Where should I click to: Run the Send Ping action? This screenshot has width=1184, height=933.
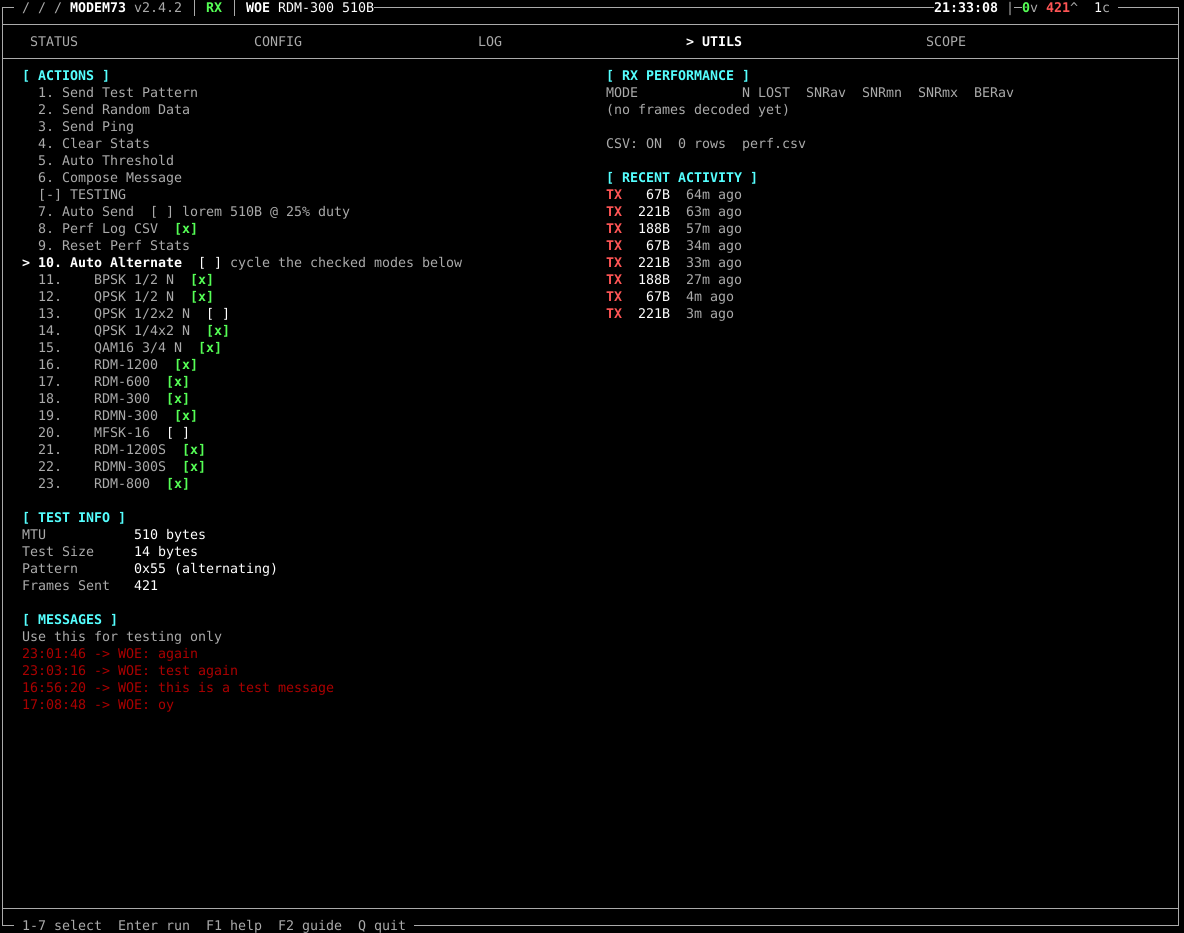click(x=86, y=127)
